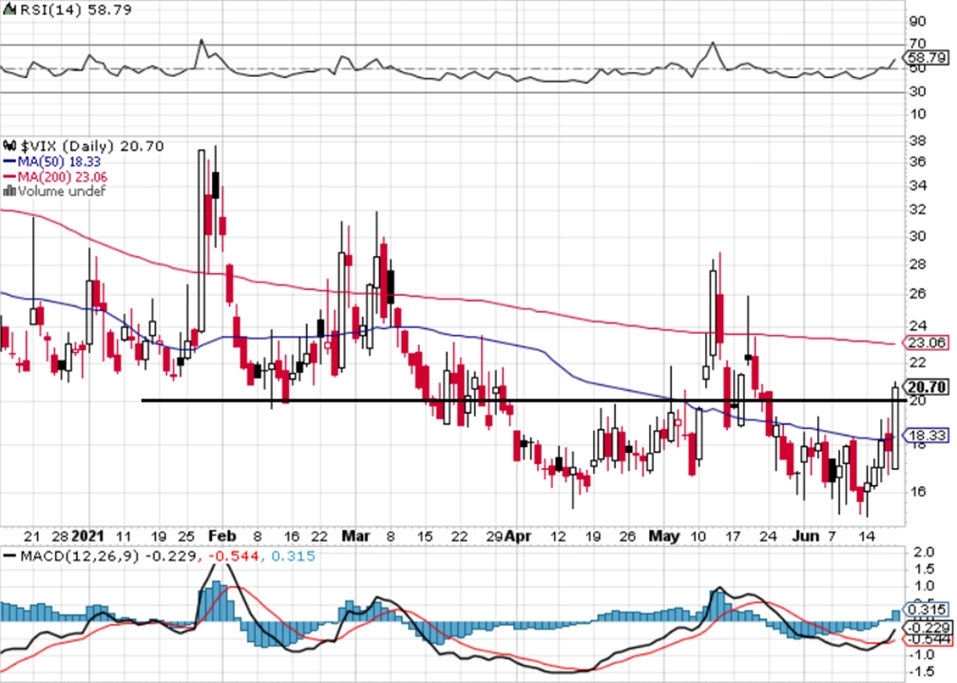Click the red MA(200) moving average line

[x=500, y=305]
